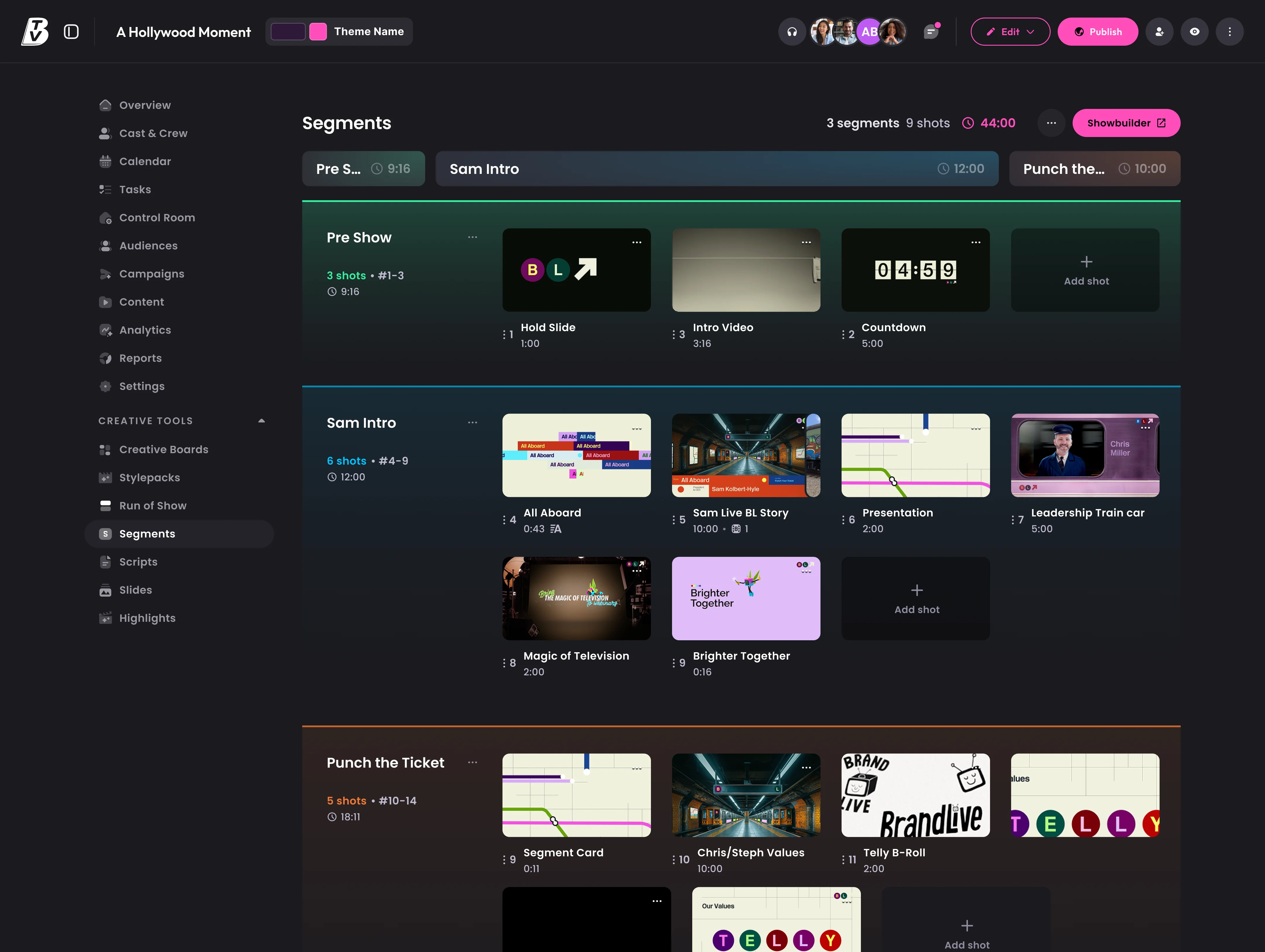Open Segments header more options menu
Screen dimensions: 1265x952
[x=1051, y=123]
